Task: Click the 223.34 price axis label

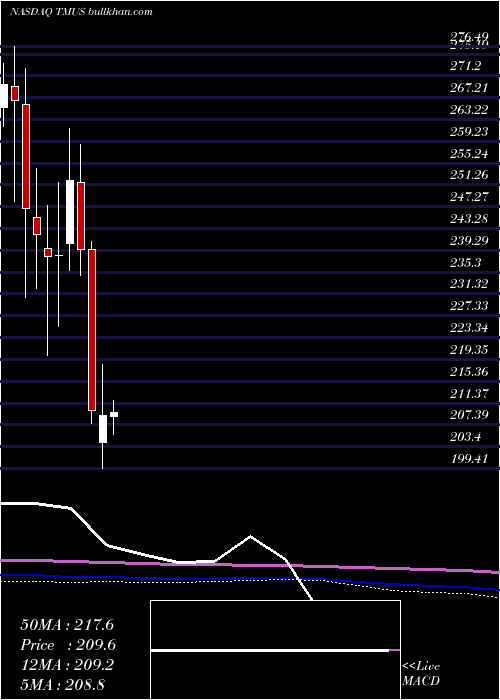Action: [469, 328]
